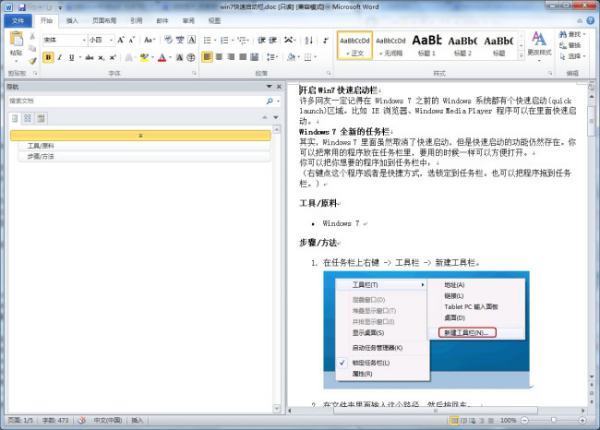The image size is (600, 430).
Task: Click the zoom slider handle
Action: point(553,420)
